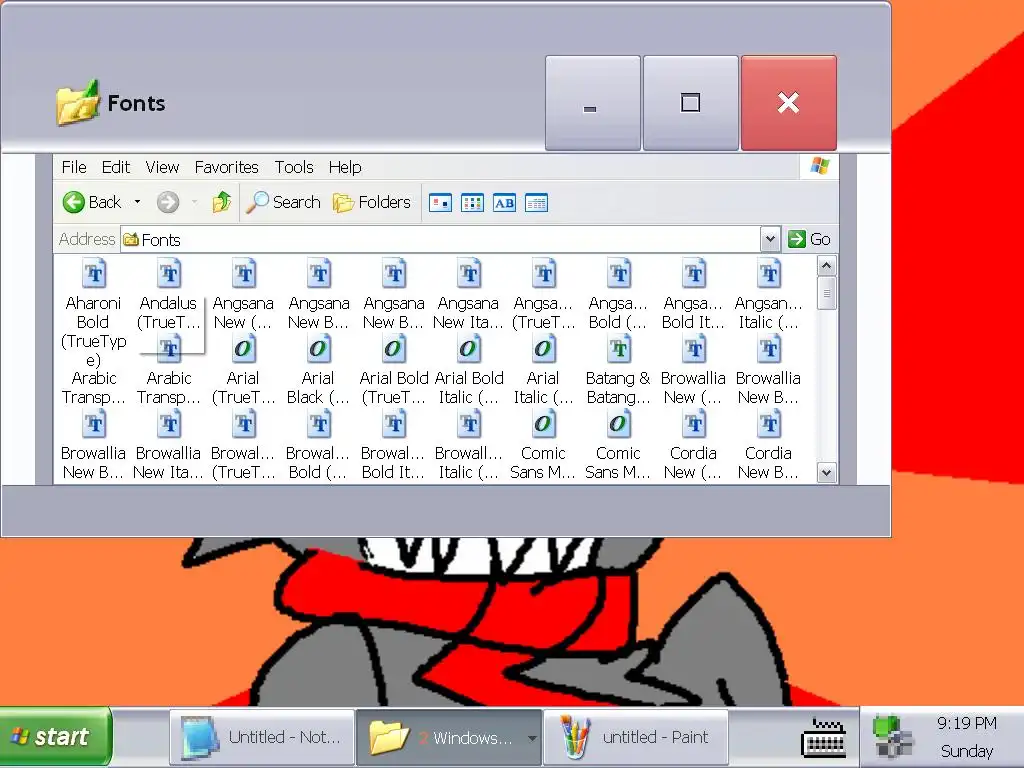Click the label text Browal... Bold (...
This screenshot has height=768, width=1024.
(318, 463)
